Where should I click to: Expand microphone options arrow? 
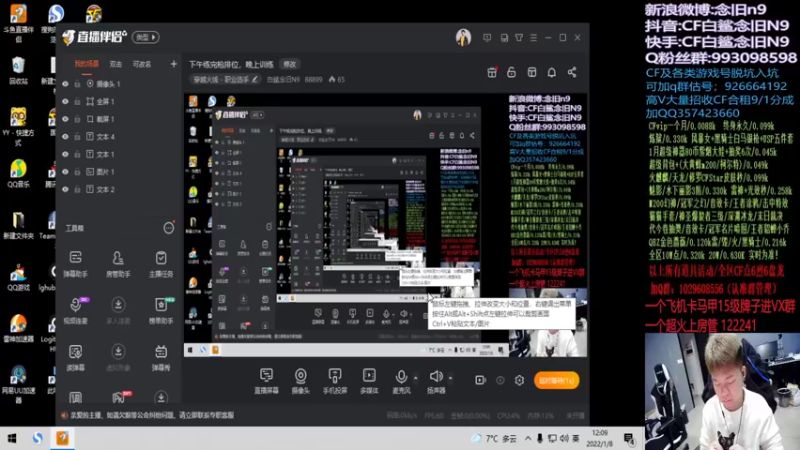point(415,378)
